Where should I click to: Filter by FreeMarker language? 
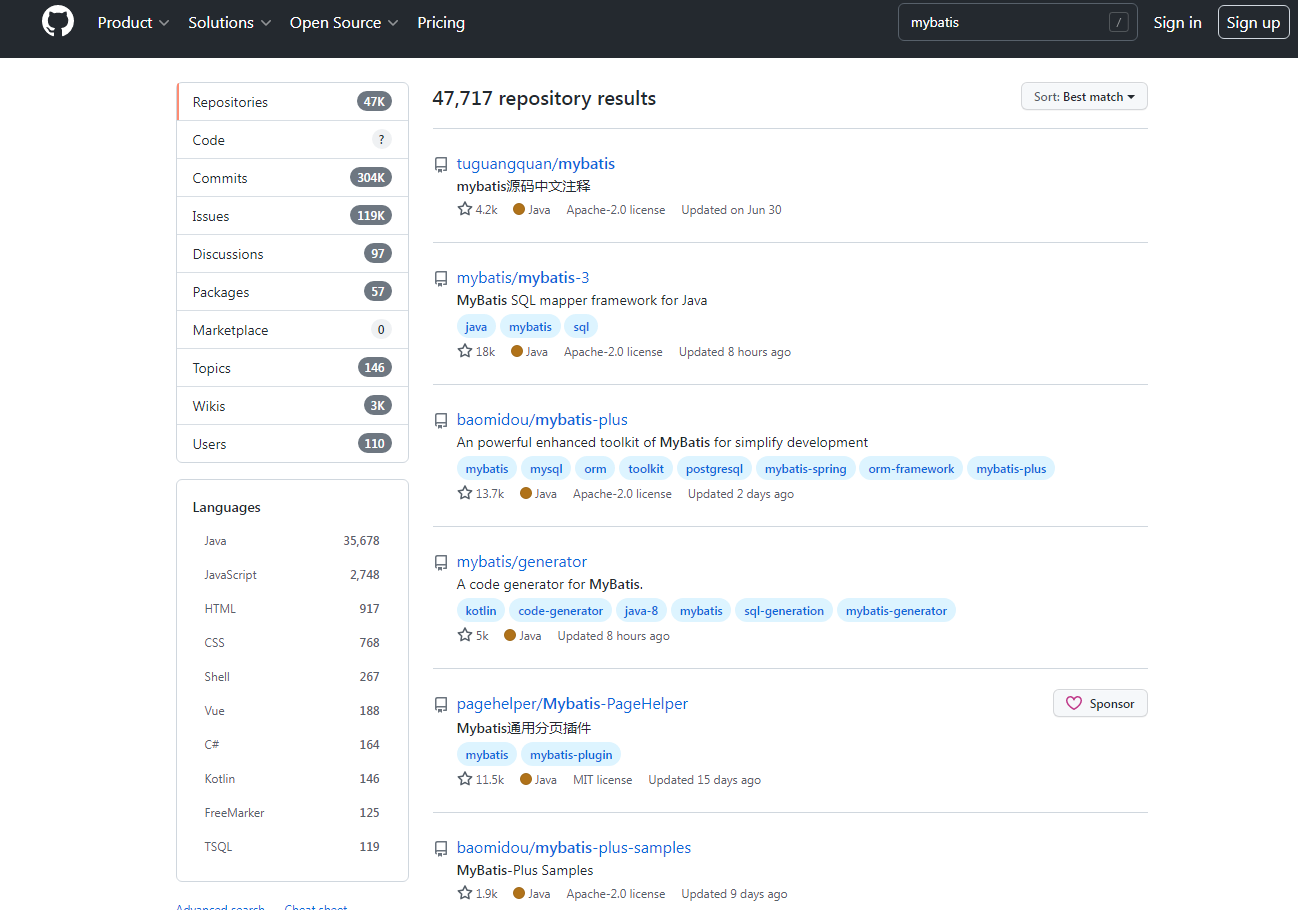[x=292, y=813]
